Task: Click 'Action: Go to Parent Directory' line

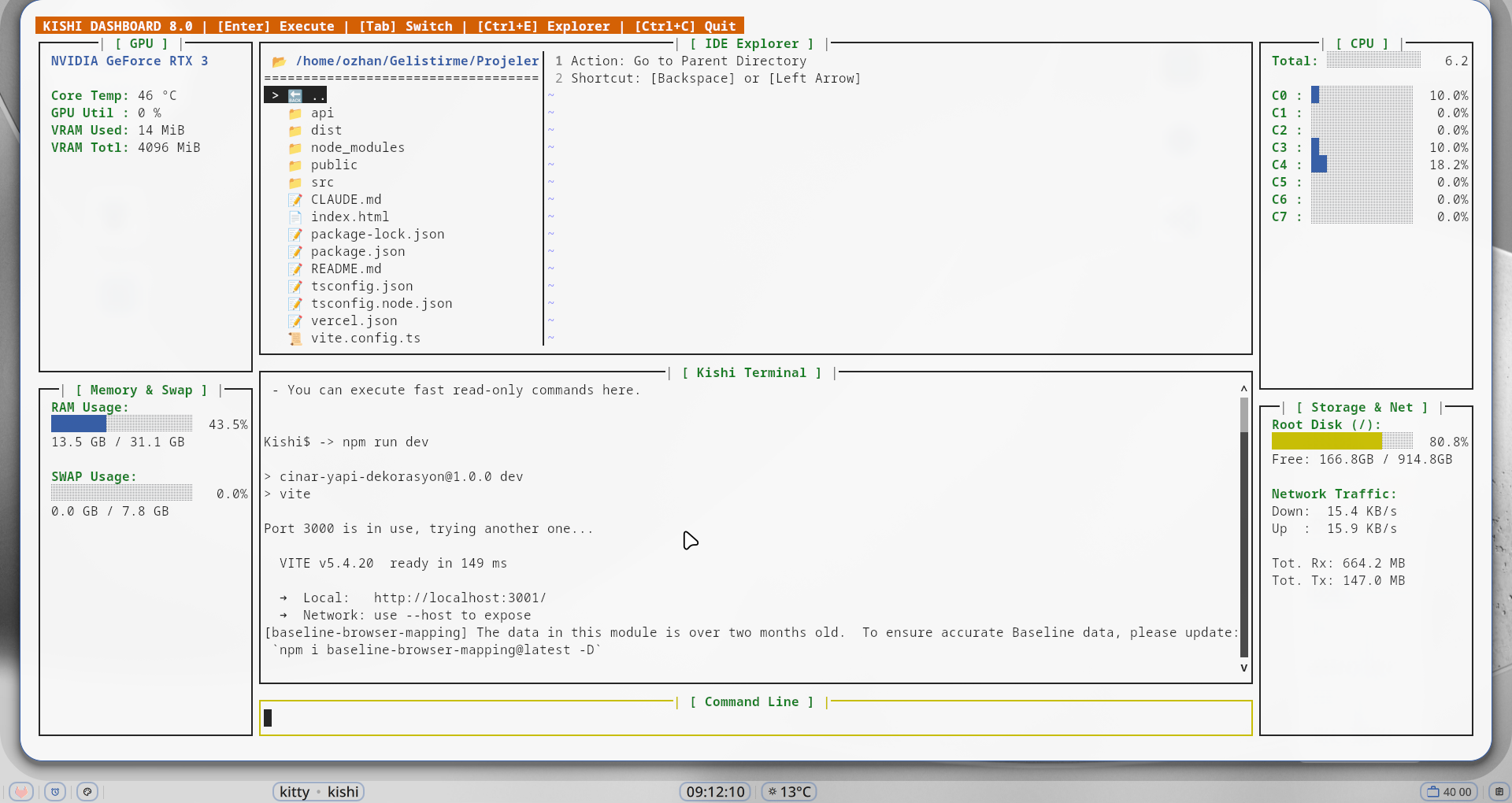Action: (x=689, y=61)
